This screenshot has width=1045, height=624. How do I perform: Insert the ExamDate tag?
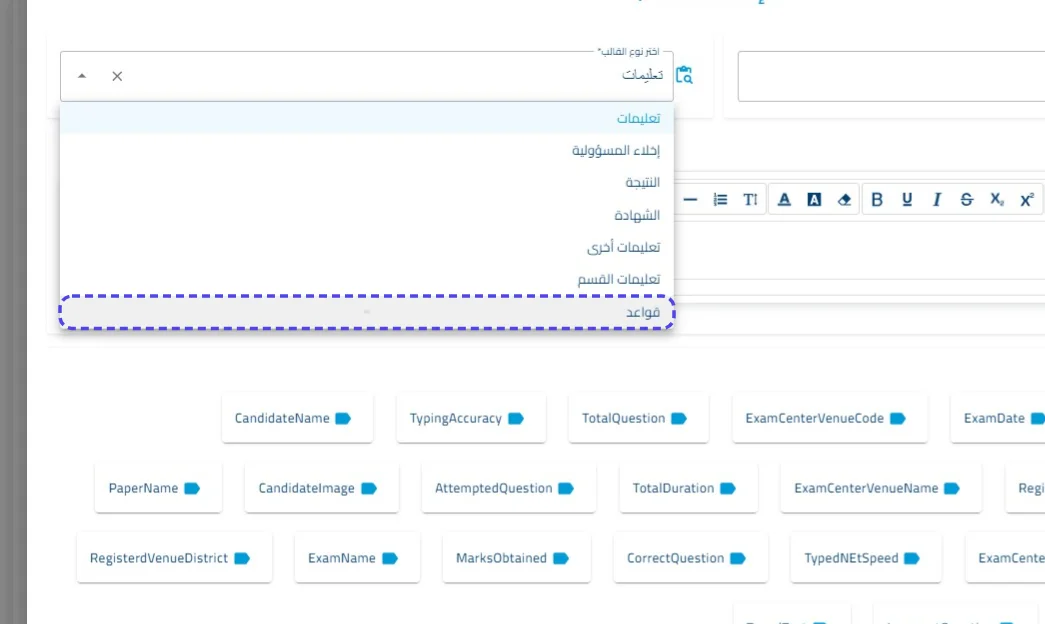tap(998, 418)
